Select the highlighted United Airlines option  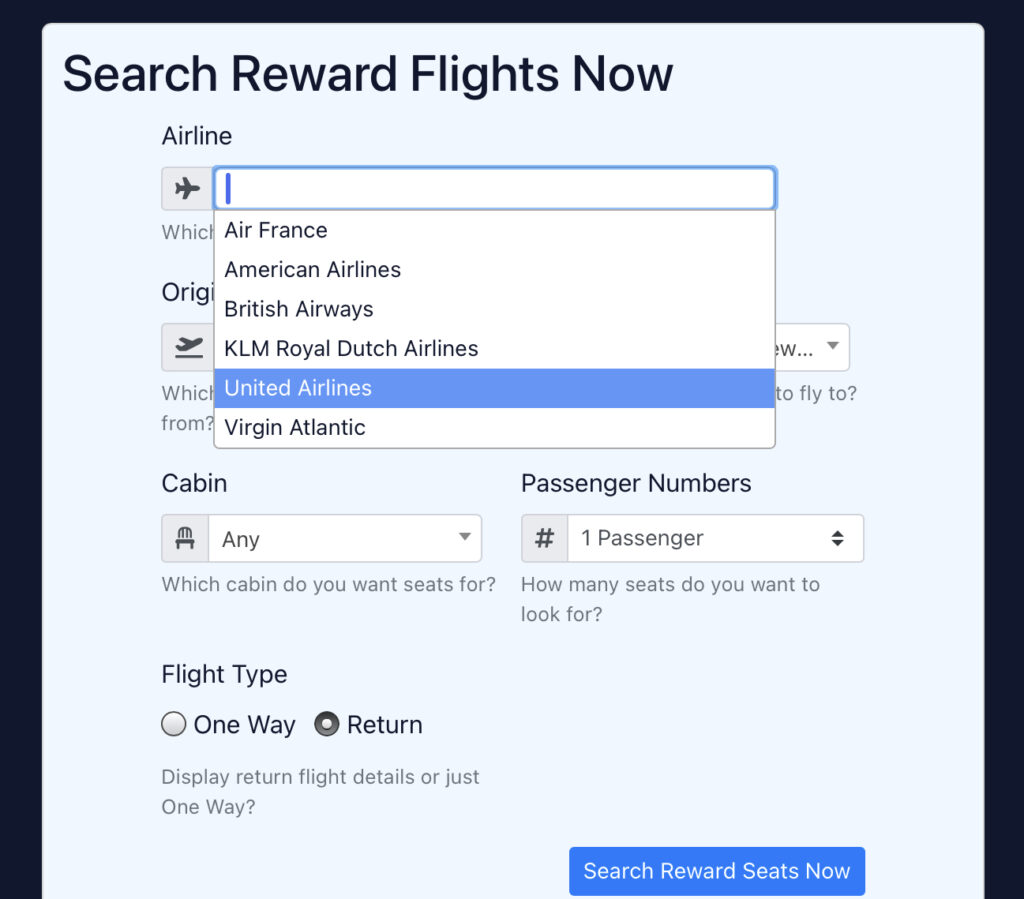[494, 388]
